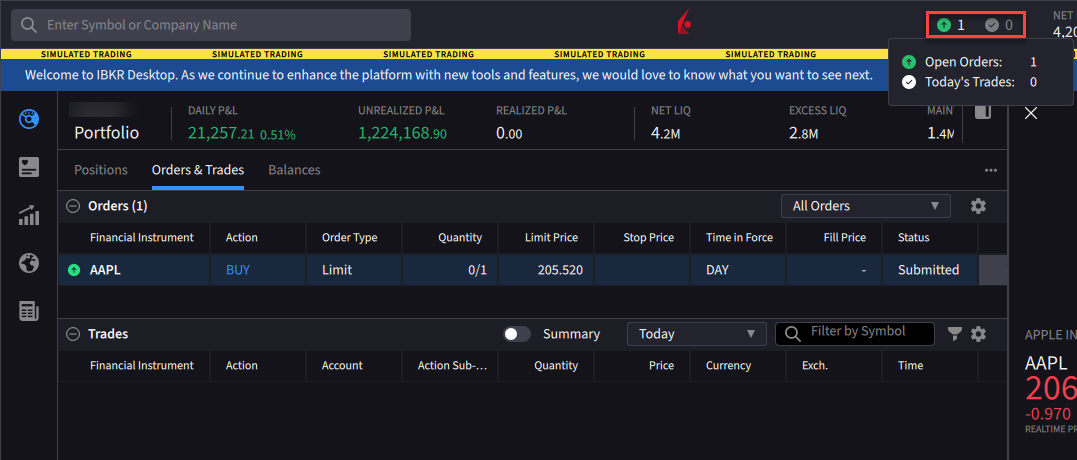Image resolution: width=1077 pixels, height=460 pixels.
Task: Click the magnifier icon in symbol search
Action: click(29, 25)
